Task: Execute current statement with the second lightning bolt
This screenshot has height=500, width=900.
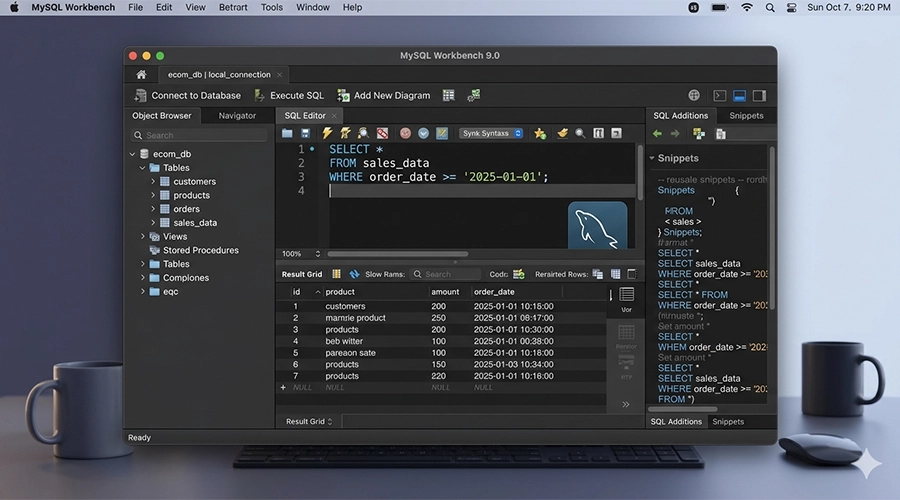Action: [345, 133]
